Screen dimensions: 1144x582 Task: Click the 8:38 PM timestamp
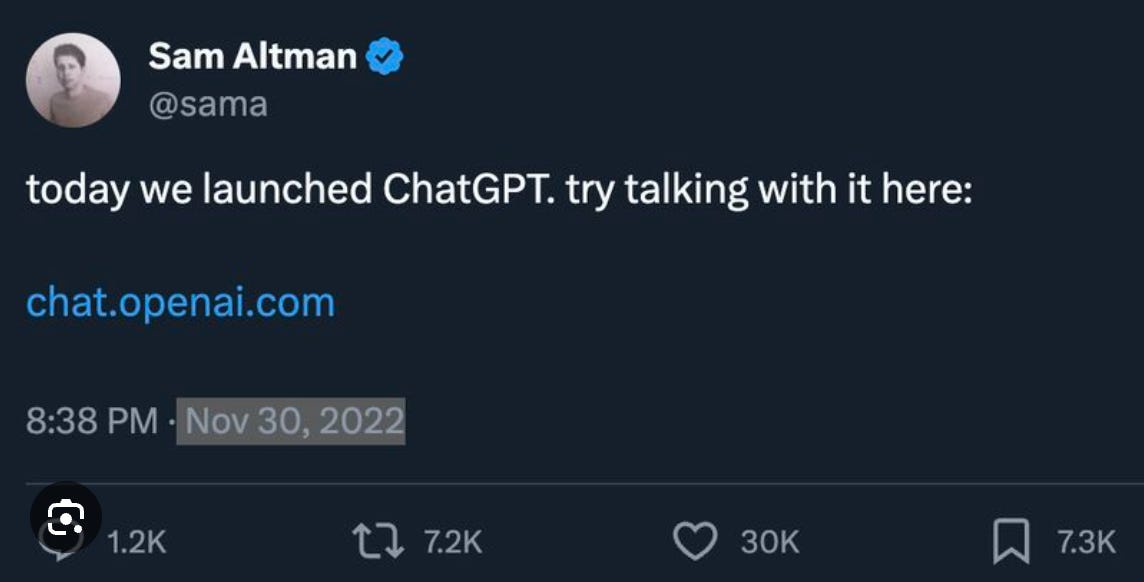point(91,421)
